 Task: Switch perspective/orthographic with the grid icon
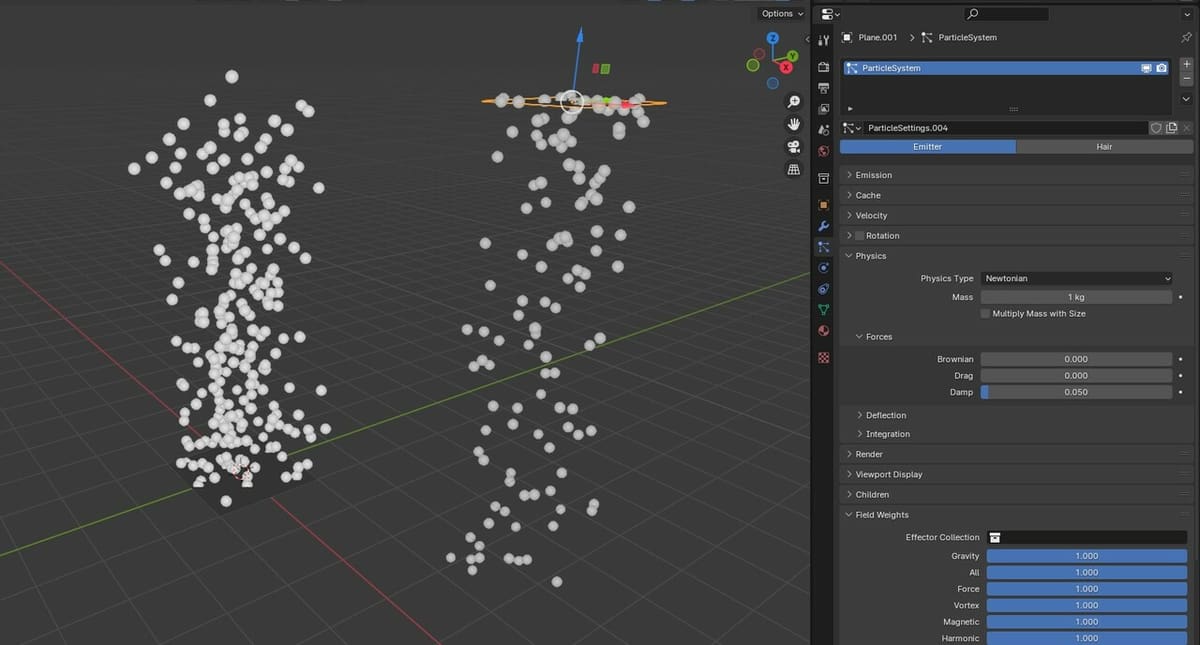pos(794,170)
